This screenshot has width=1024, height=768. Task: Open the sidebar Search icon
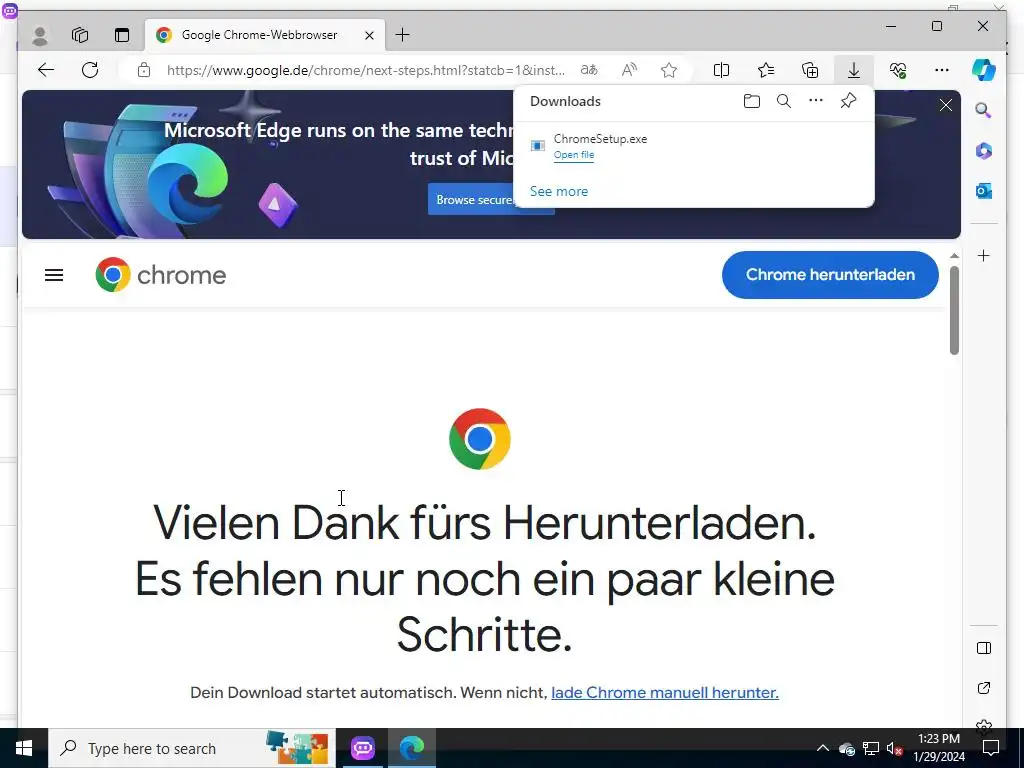pyautogui.click(x=984, y=110)
